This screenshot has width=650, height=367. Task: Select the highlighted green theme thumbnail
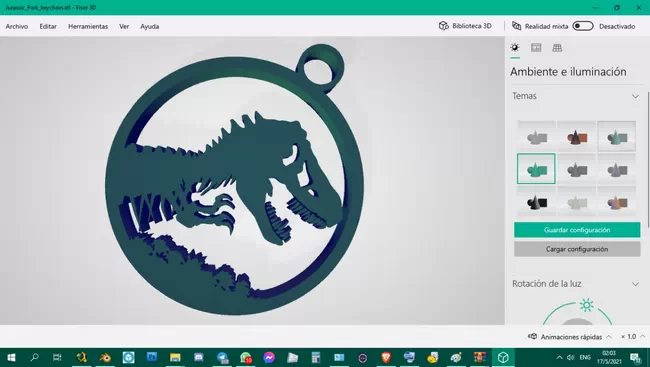click(536, 169)
